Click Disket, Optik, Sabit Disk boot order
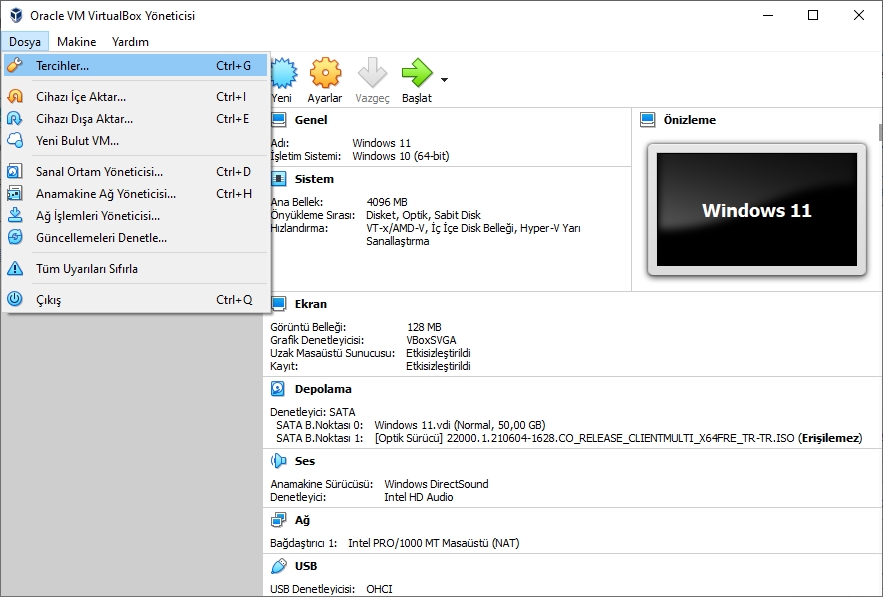This screenshot has width=883, height=597. [423, 215]
